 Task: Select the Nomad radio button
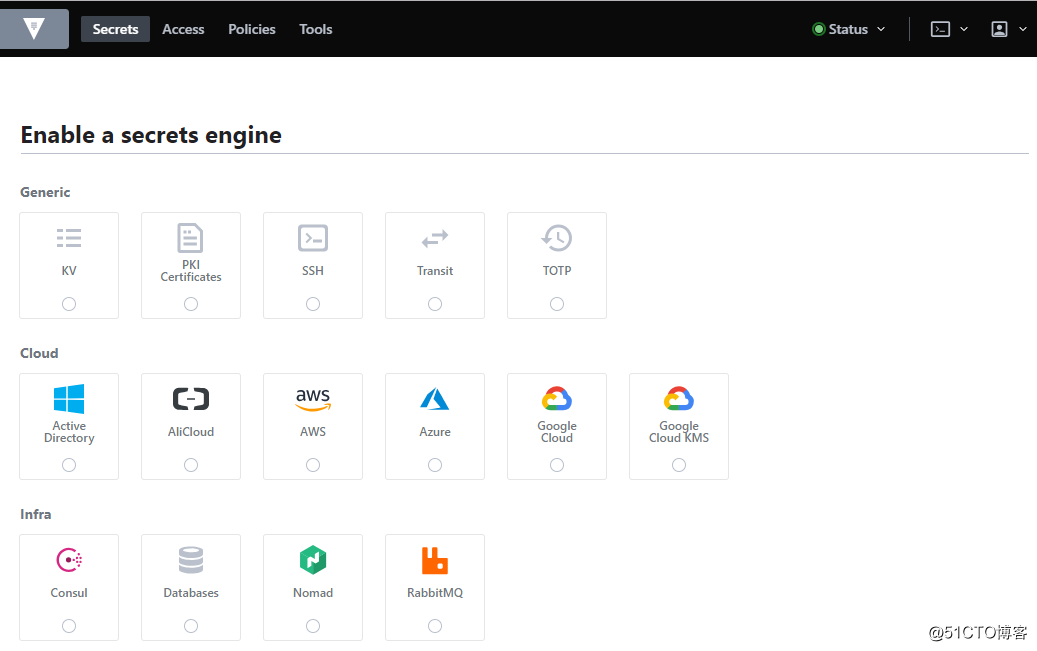click(x=313, y=626)
